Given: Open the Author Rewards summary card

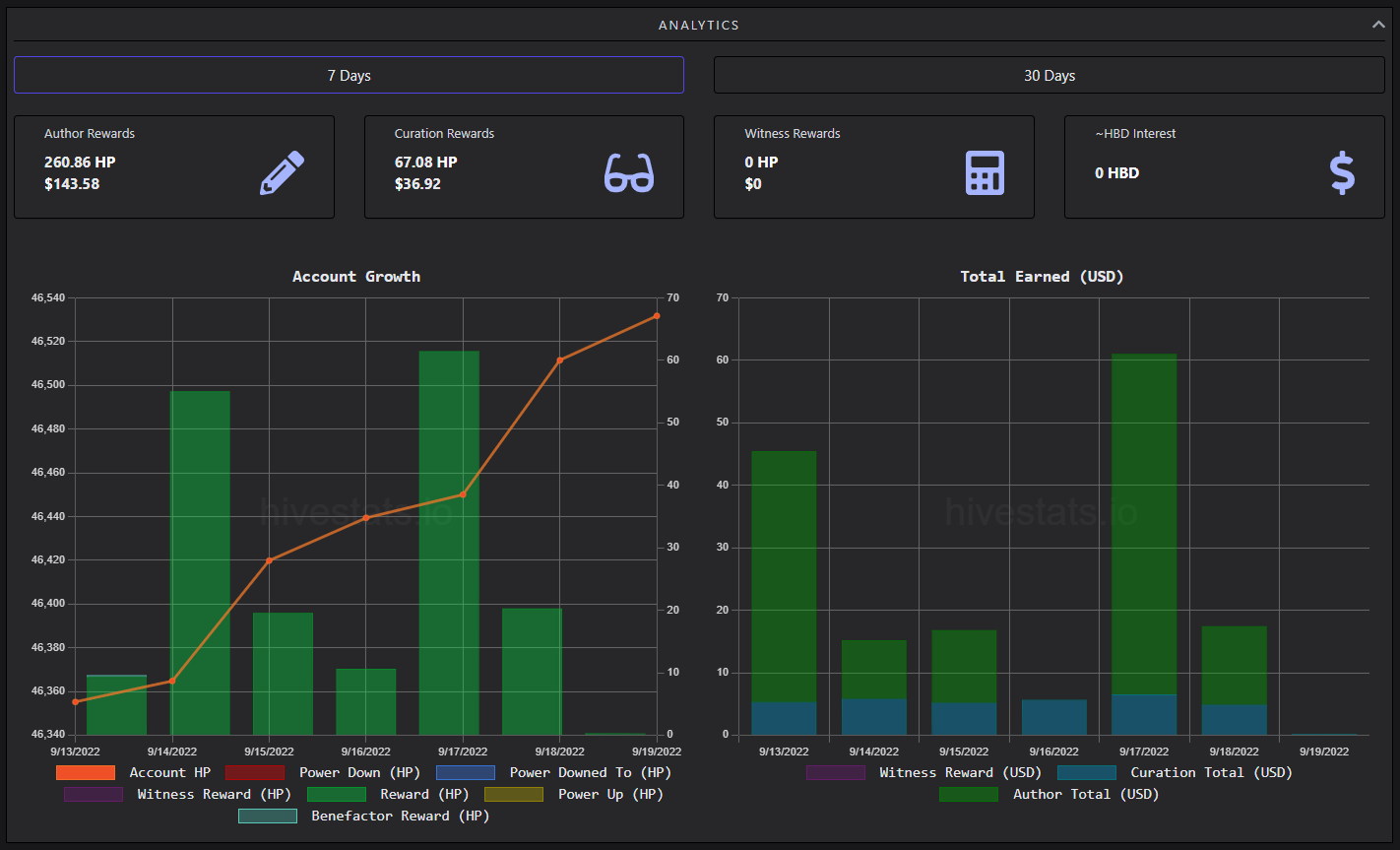Looking at the screenshot, I should tap(174, 167).
